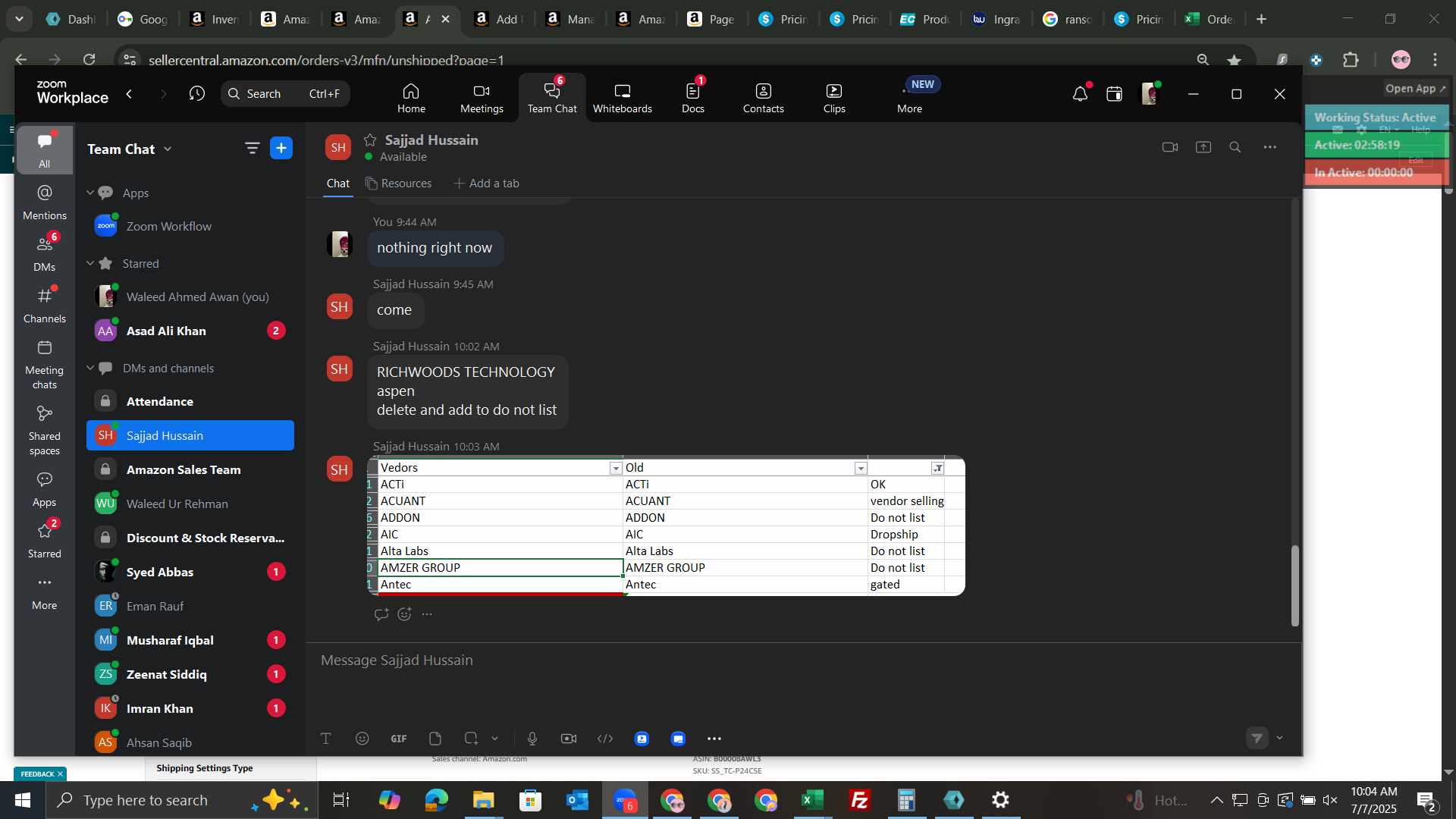Close FEEDBACK tag in browser page
The height and width of the screenshot is (819, 1456).
(x=60, y=773)
